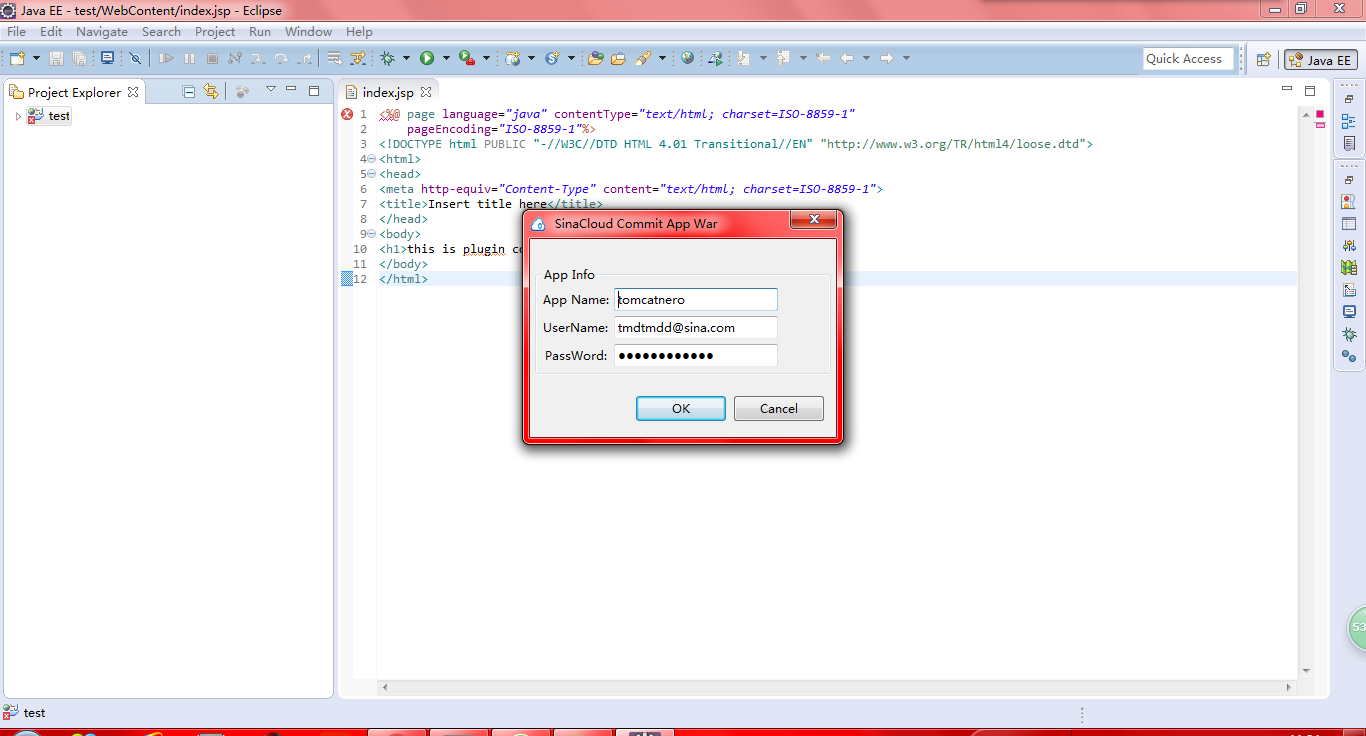The width and height of the screenshot is (1366, 736).
Task: Open Project Explorer View Menu triangle
Action: click(x=270, y=90)
